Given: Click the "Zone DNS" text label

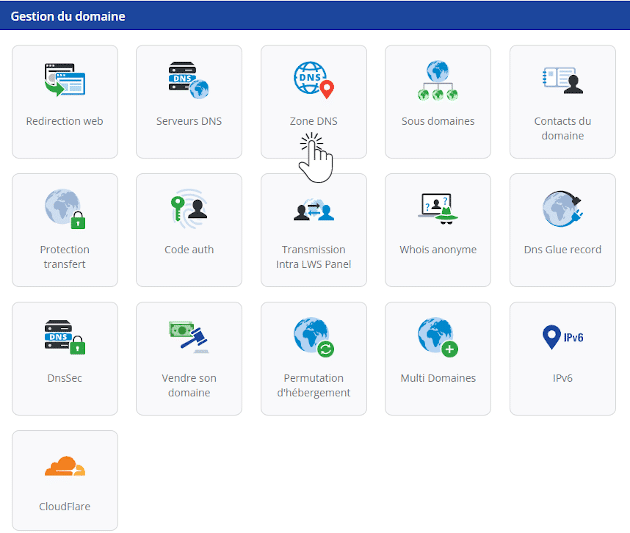Looking at the screenshot, I should tap(313, 122).
